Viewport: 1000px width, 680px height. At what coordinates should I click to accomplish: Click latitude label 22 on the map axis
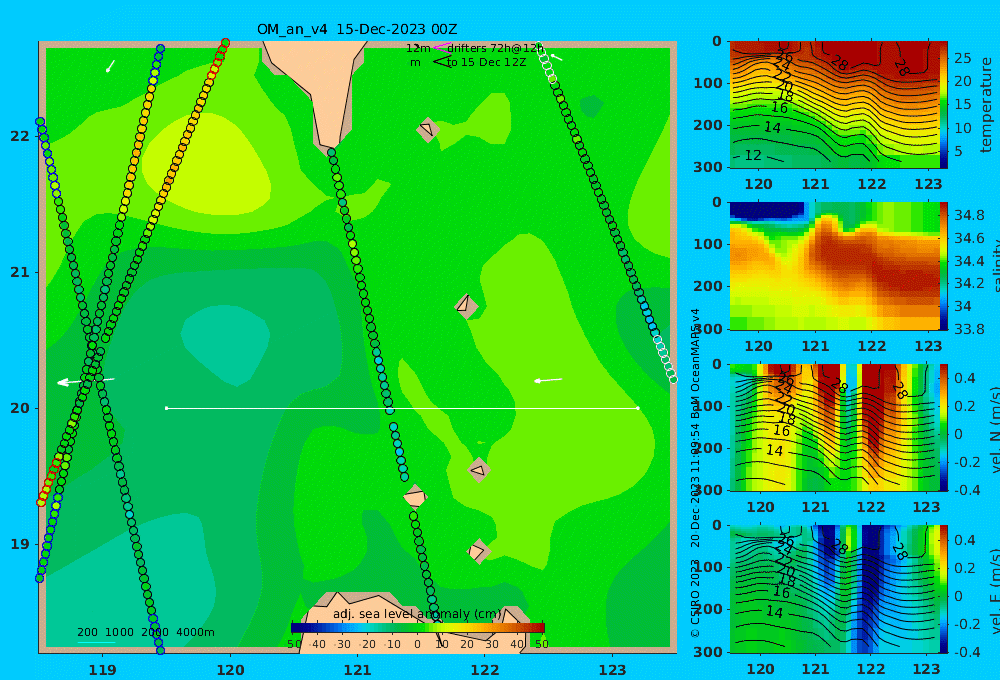tap(20, 136)
